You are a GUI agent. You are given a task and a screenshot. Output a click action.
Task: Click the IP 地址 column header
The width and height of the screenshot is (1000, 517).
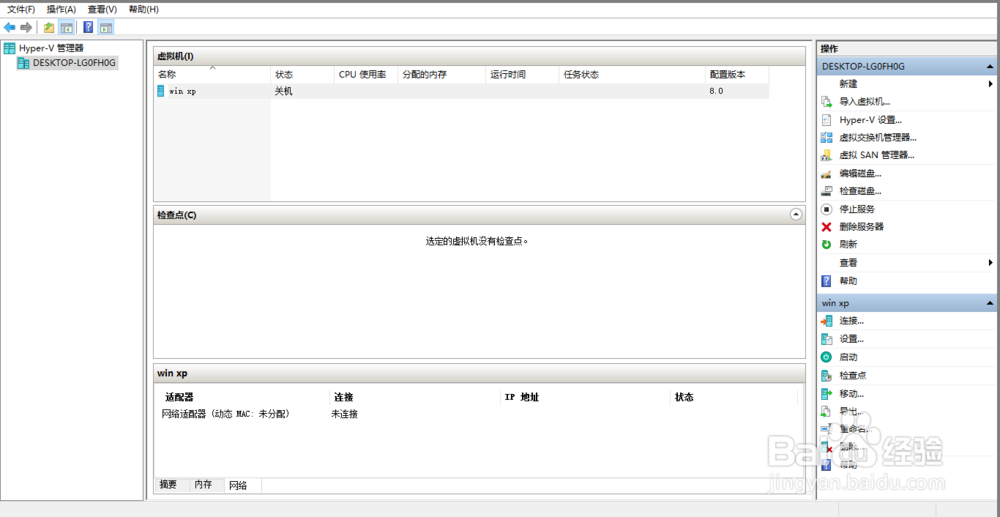pyautogui.click(x=522, y=397)
